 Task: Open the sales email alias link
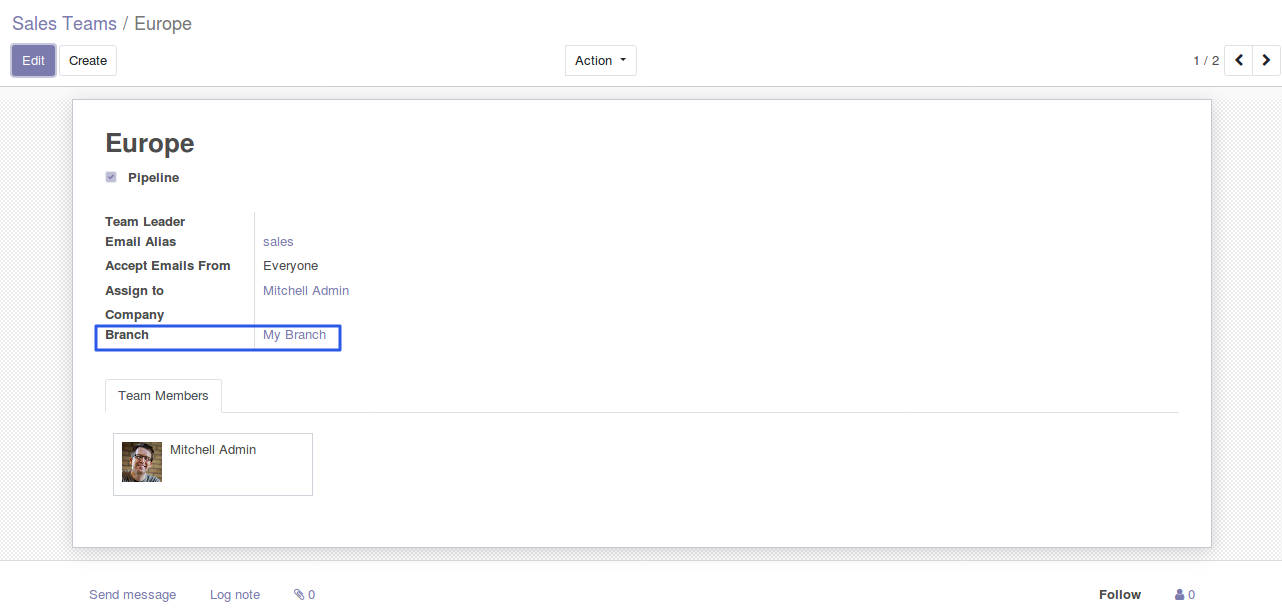click(278, 242)
